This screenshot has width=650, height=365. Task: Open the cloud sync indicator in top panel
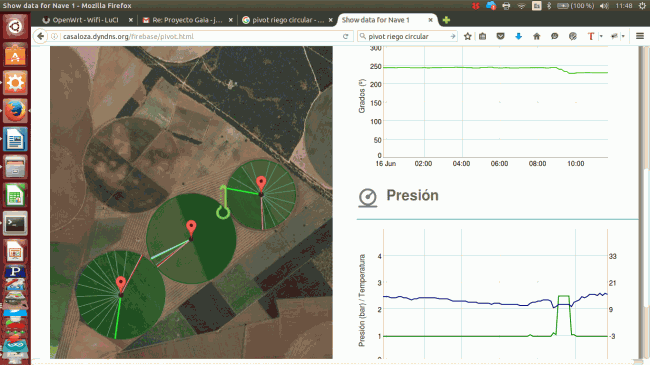click(491, 6)
